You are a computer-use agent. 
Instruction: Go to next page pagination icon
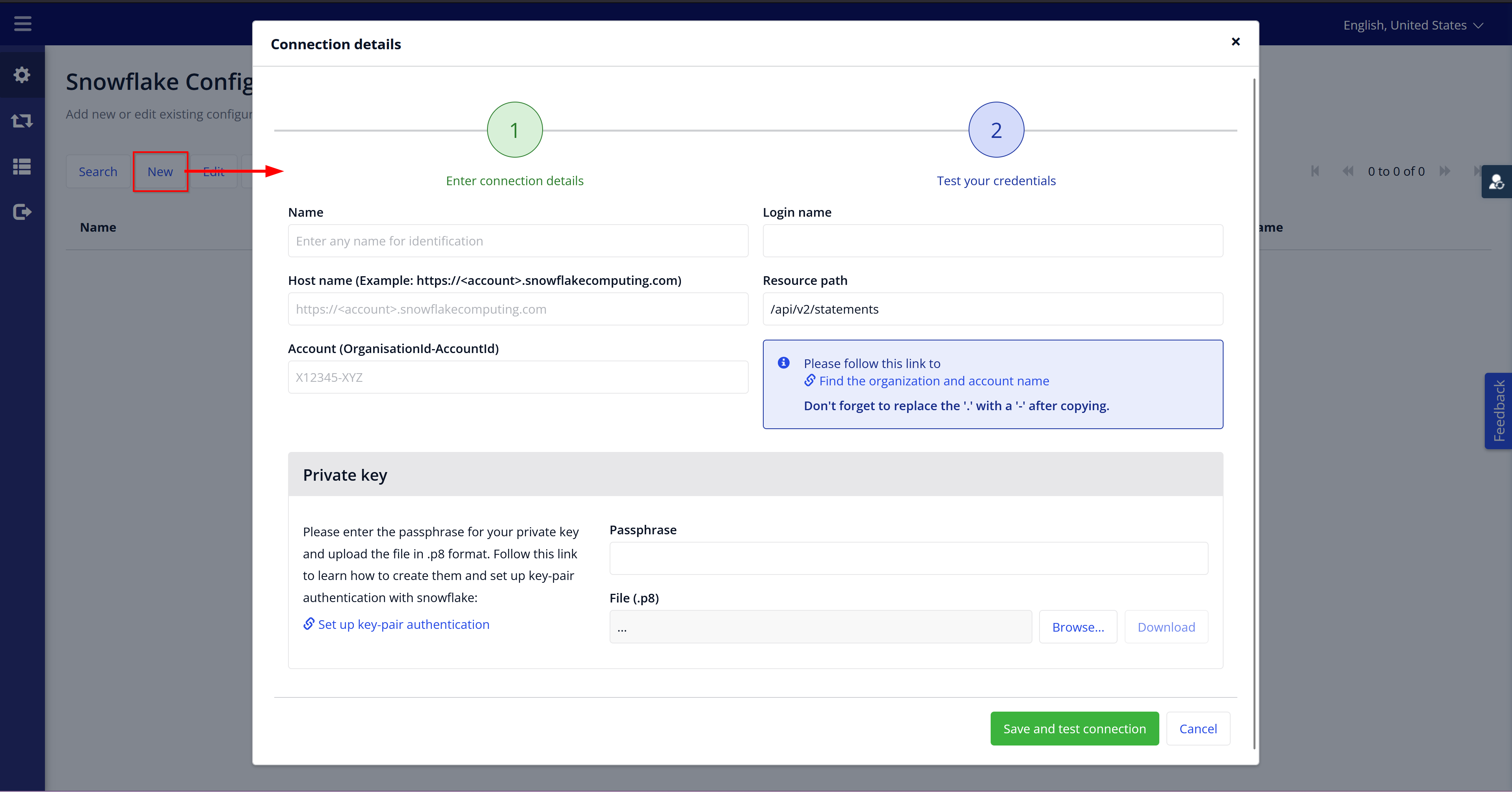tap(1445, 171)
